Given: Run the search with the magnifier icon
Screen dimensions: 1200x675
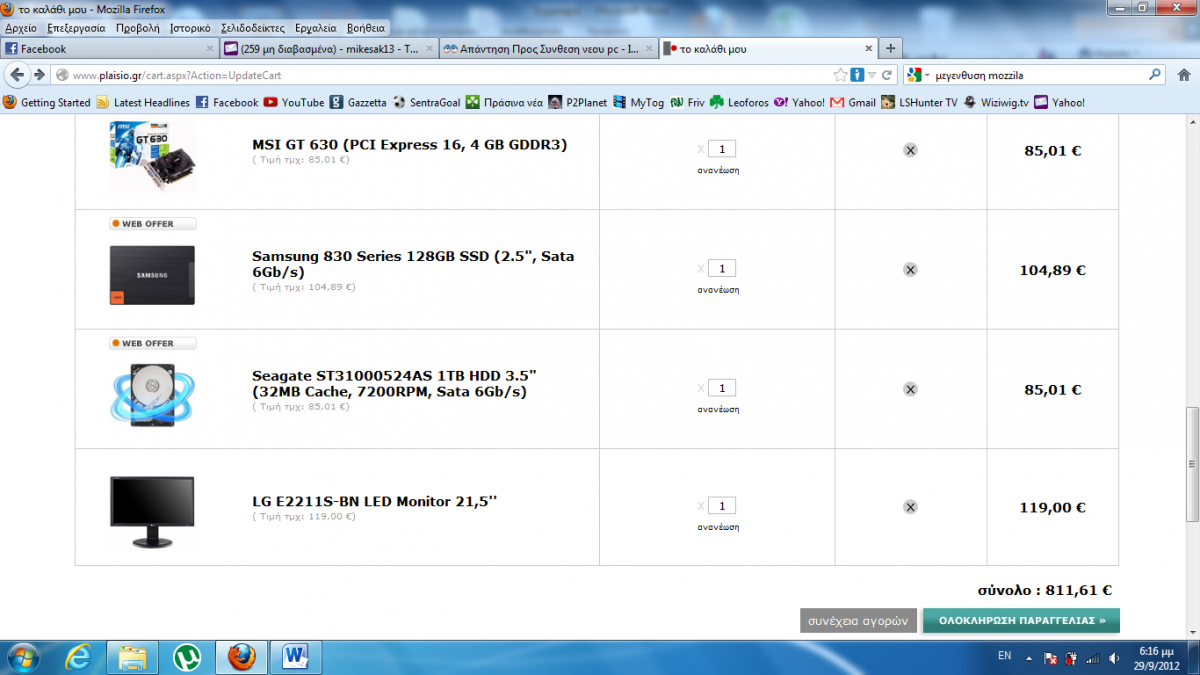Looking at the screenshot, I should pos(1155,75).
